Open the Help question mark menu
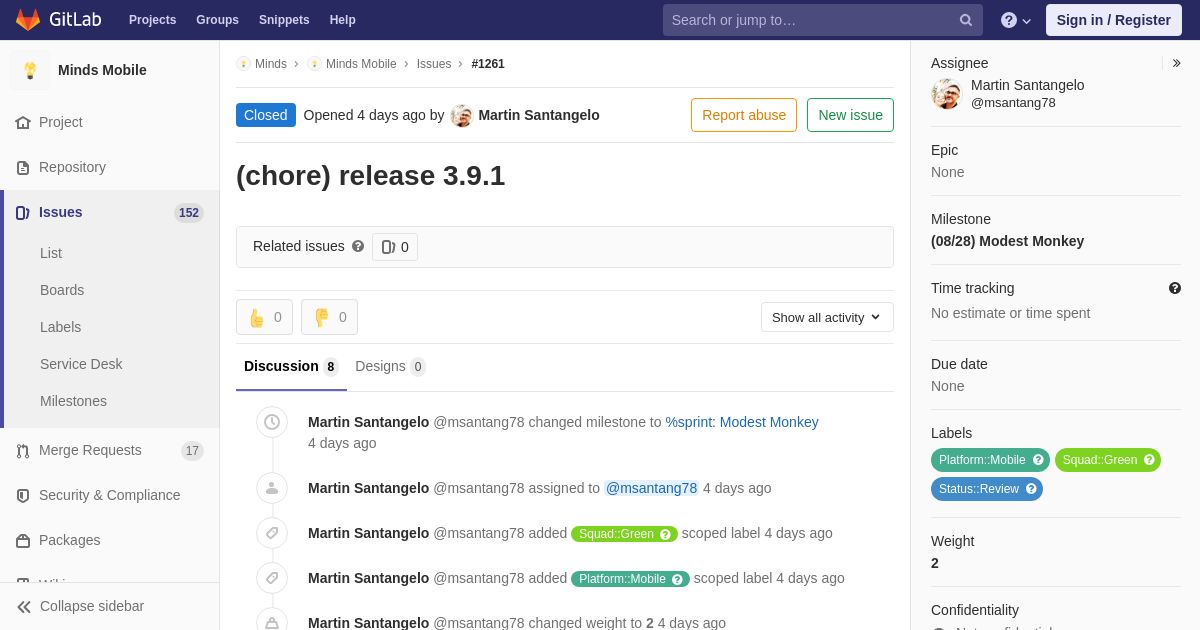Viewport: 1200px width, 630px height. (1016, 20)
